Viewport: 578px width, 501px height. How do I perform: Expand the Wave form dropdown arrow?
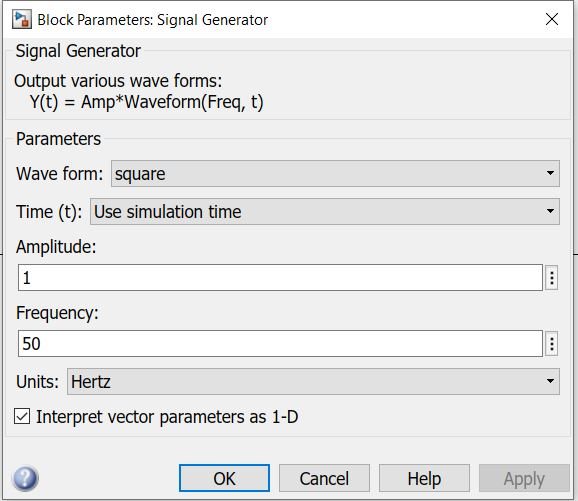(x=550, y=173)
